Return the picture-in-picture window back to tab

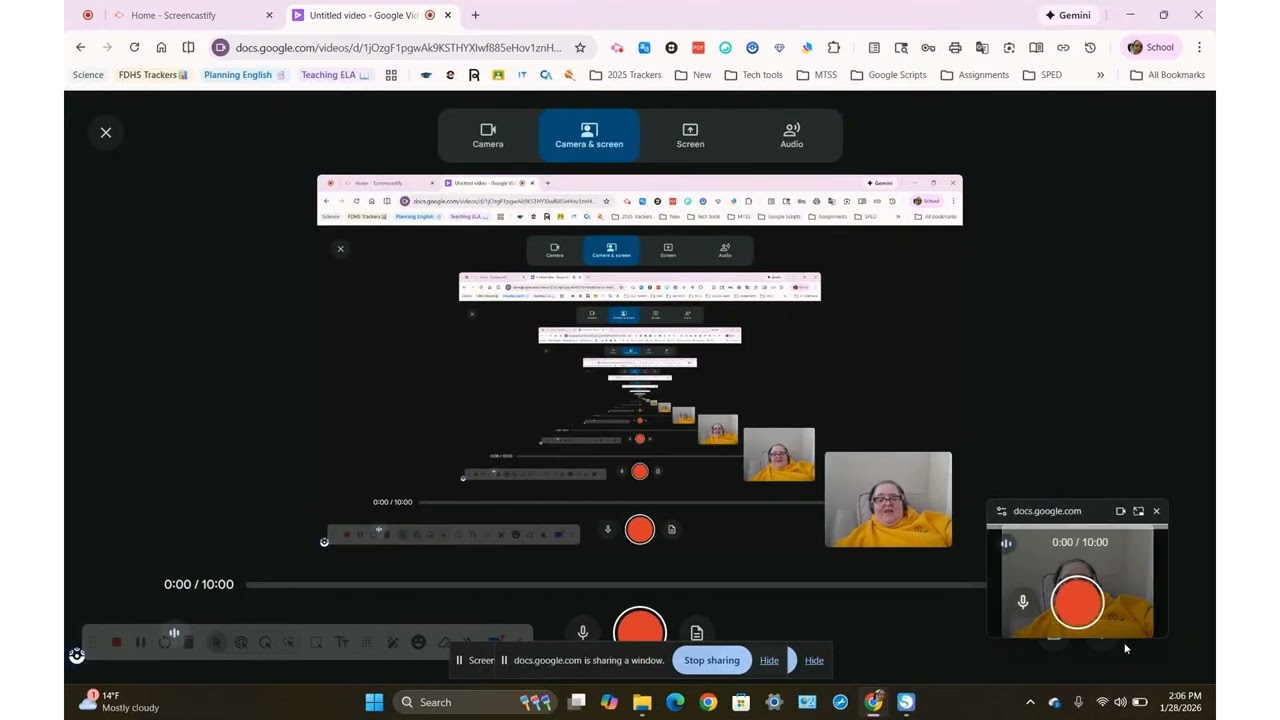point(1138,511)
